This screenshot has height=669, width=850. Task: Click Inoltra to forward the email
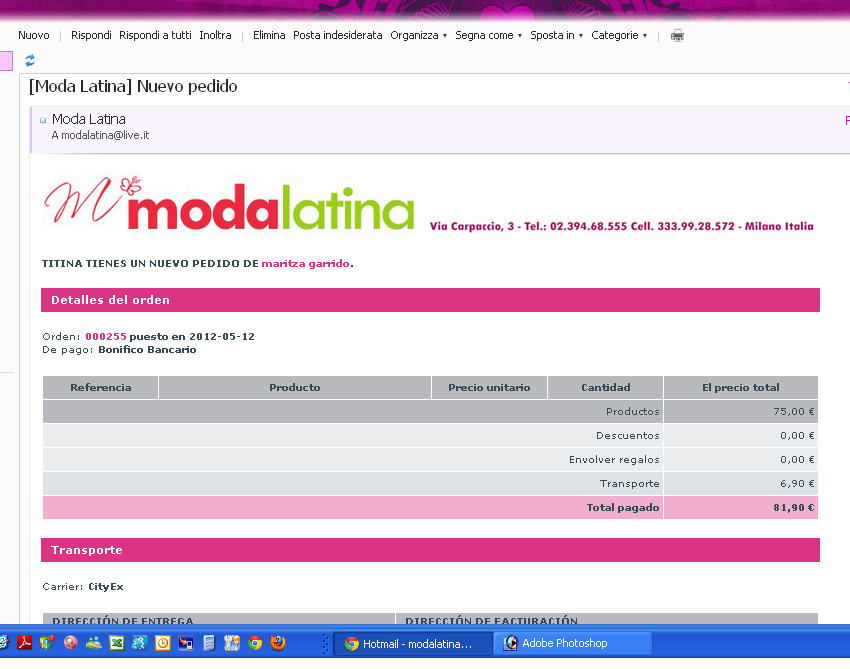215,35
